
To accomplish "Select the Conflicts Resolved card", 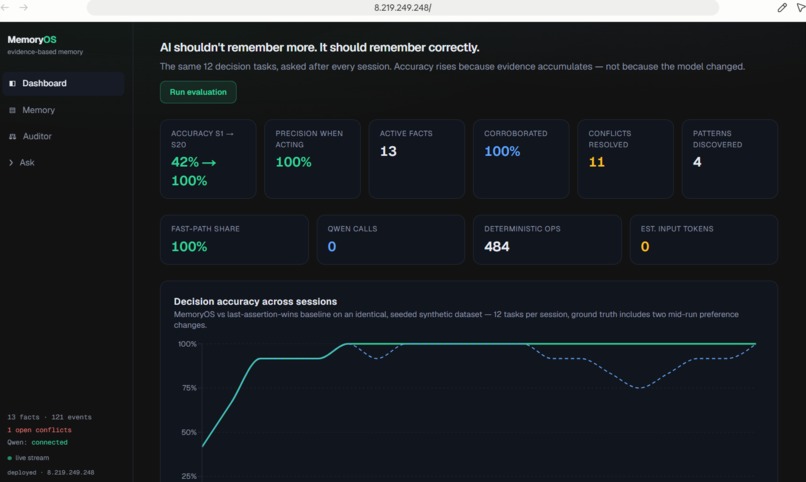I will [x=625, y=159].
